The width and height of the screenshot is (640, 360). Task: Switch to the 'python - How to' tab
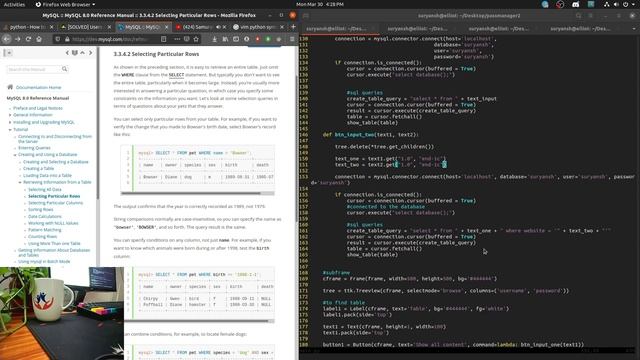click(x=27, y=27)
